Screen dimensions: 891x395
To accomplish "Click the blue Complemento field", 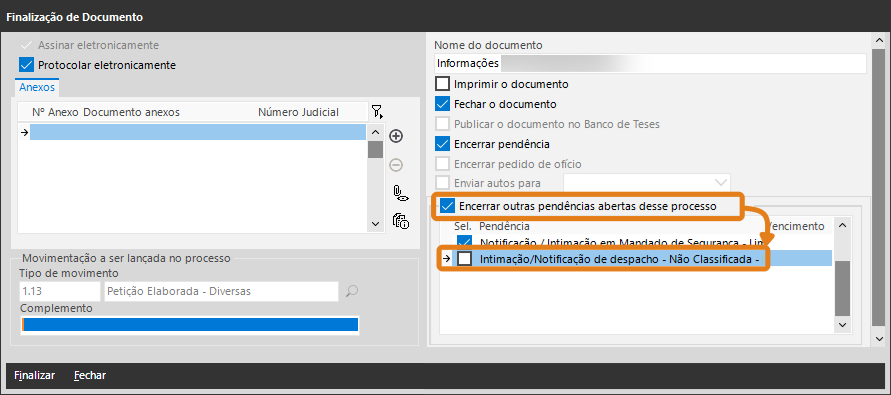I will click(190, 325).
